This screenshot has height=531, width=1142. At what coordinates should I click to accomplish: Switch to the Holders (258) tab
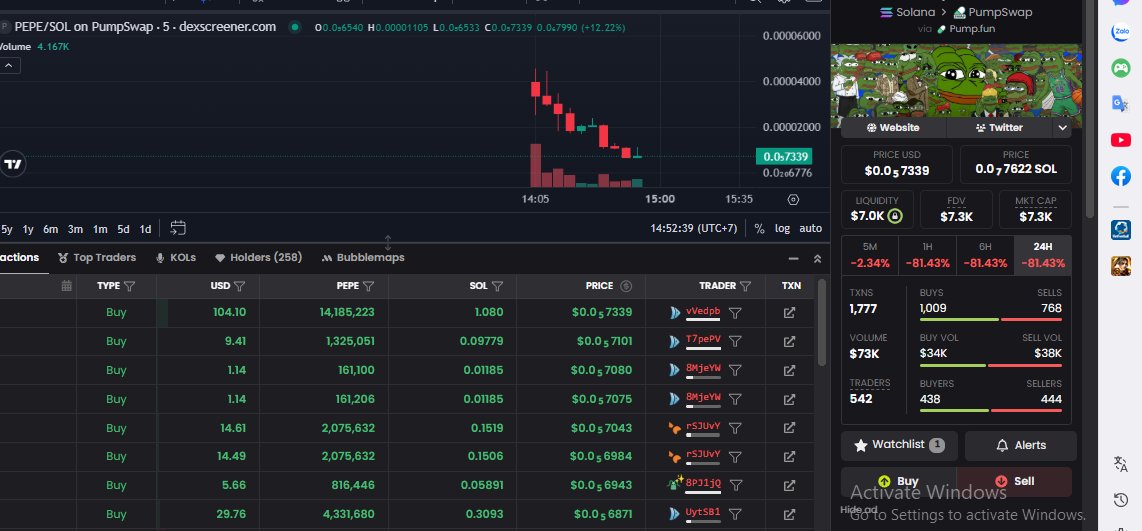click(x=259, y=257)
